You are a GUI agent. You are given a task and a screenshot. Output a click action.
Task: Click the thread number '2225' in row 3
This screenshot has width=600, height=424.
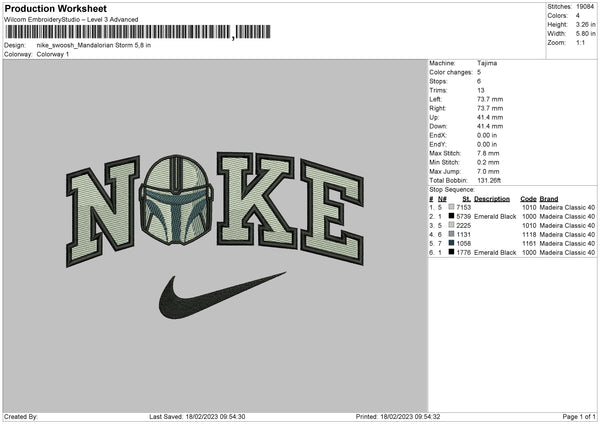pos(463,225)
